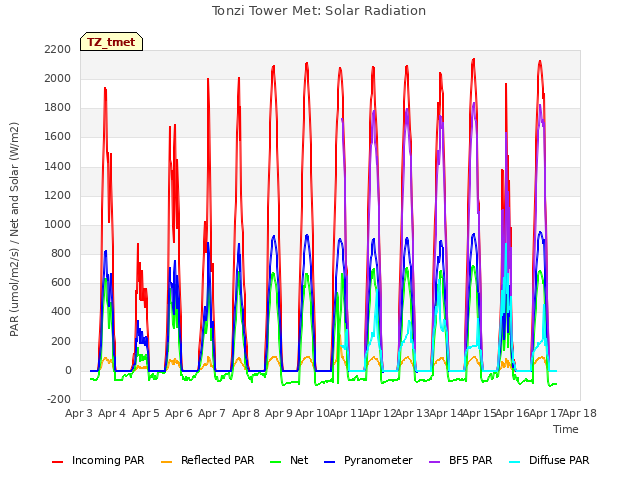The height and width of the screenshot is (480, 640).
Task: Click the 600 y-axis tick label
Action: [x=61, y=283]
